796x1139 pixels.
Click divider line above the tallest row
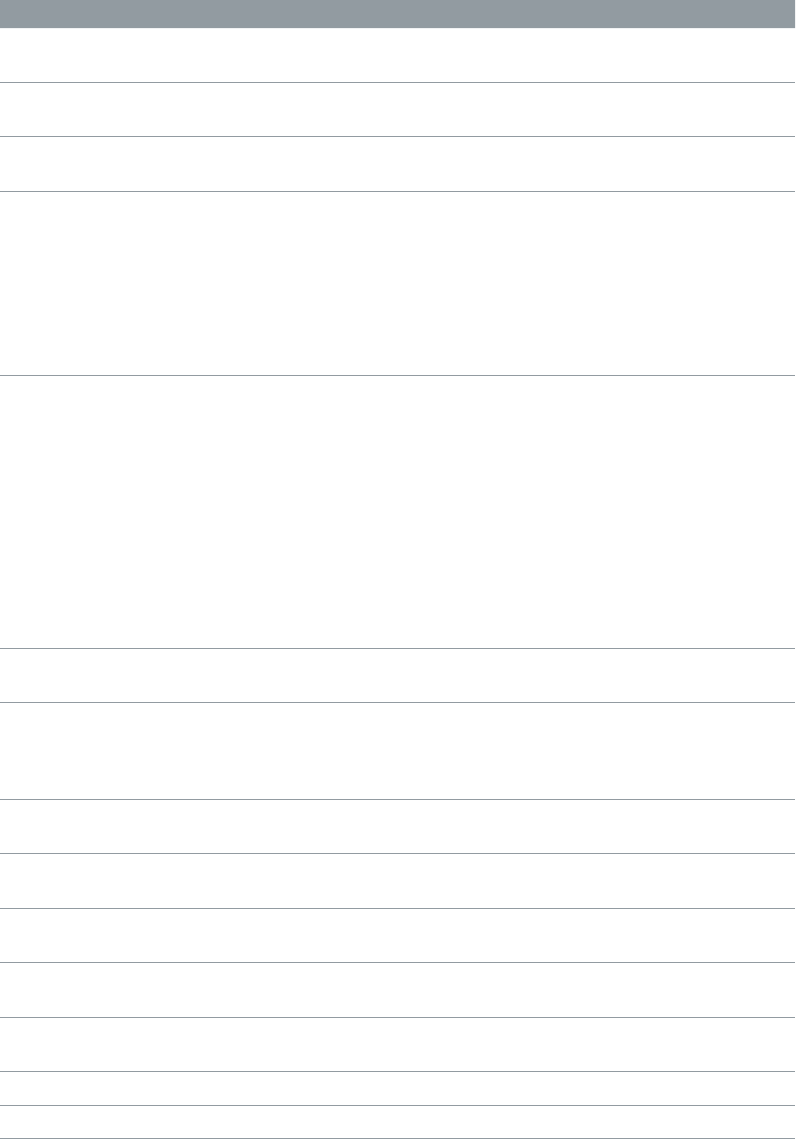coord(398,375)
